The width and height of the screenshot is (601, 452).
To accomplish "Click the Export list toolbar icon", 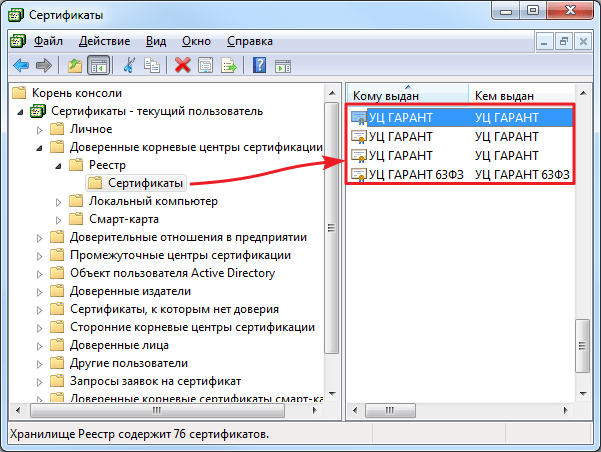I will (x=229, y=65).
